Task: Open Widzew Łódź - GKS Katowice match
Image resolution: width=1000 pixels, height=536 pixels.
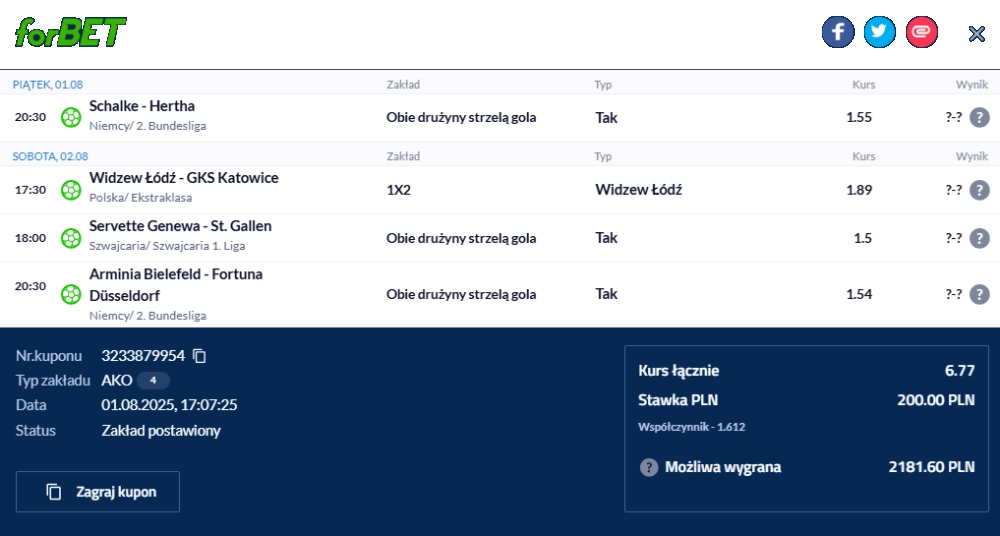Action: click(x=184, y=178)
